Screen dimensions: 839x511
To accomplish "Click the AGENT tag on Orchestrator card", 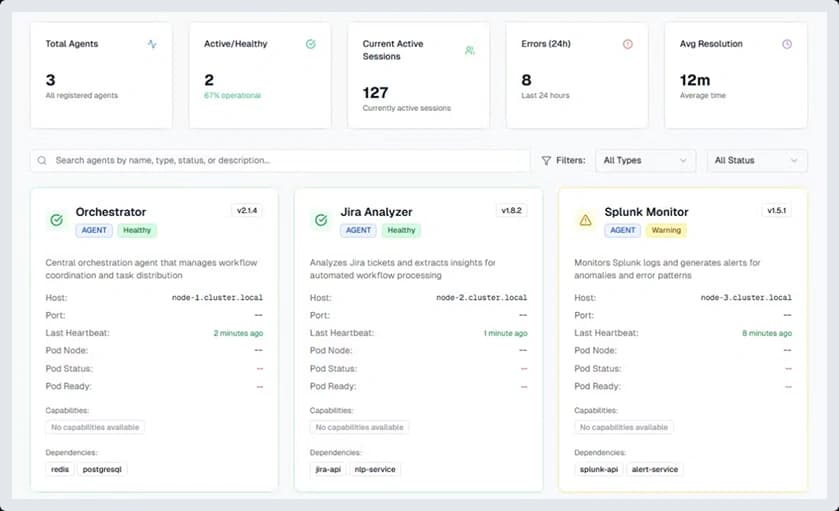I will pos(94,230).
